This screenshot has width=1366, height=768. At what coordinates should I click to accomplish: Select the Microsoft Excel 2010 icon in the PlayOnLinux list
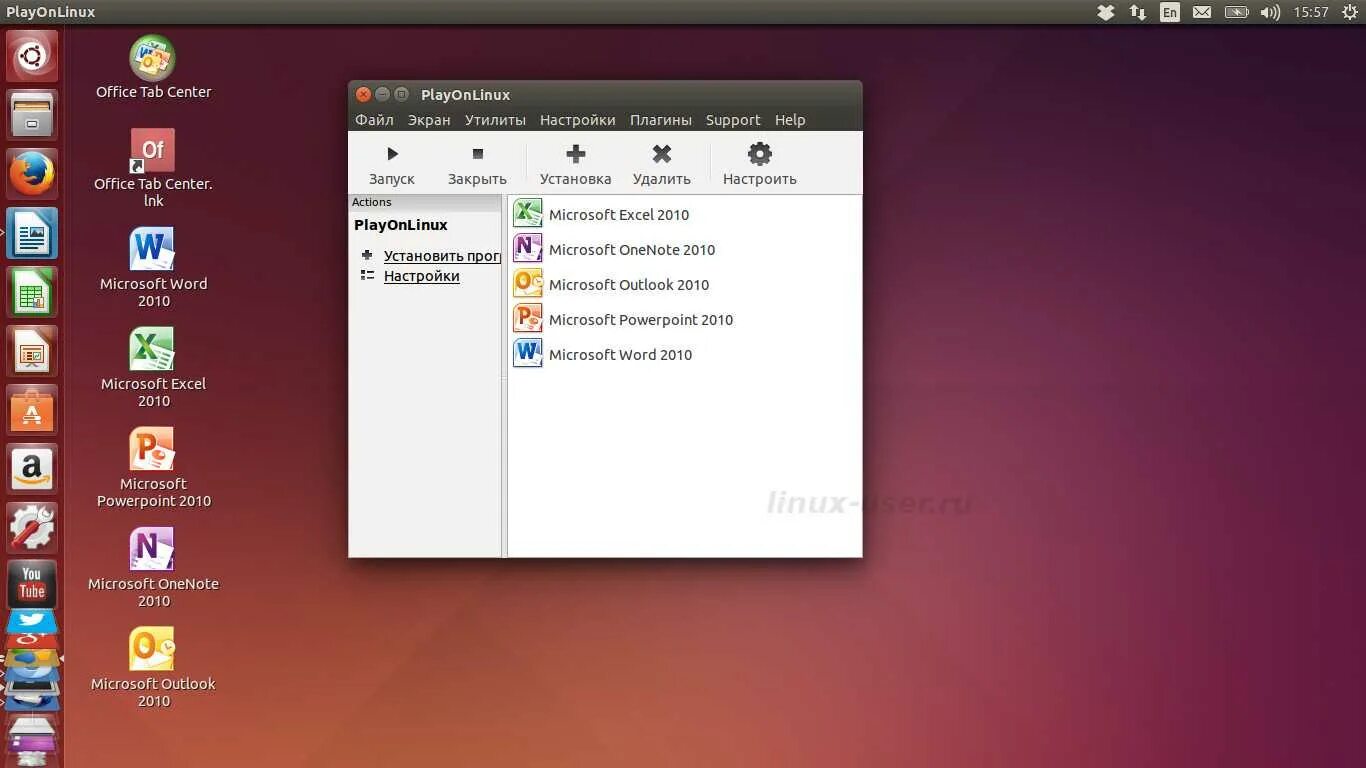527,213
